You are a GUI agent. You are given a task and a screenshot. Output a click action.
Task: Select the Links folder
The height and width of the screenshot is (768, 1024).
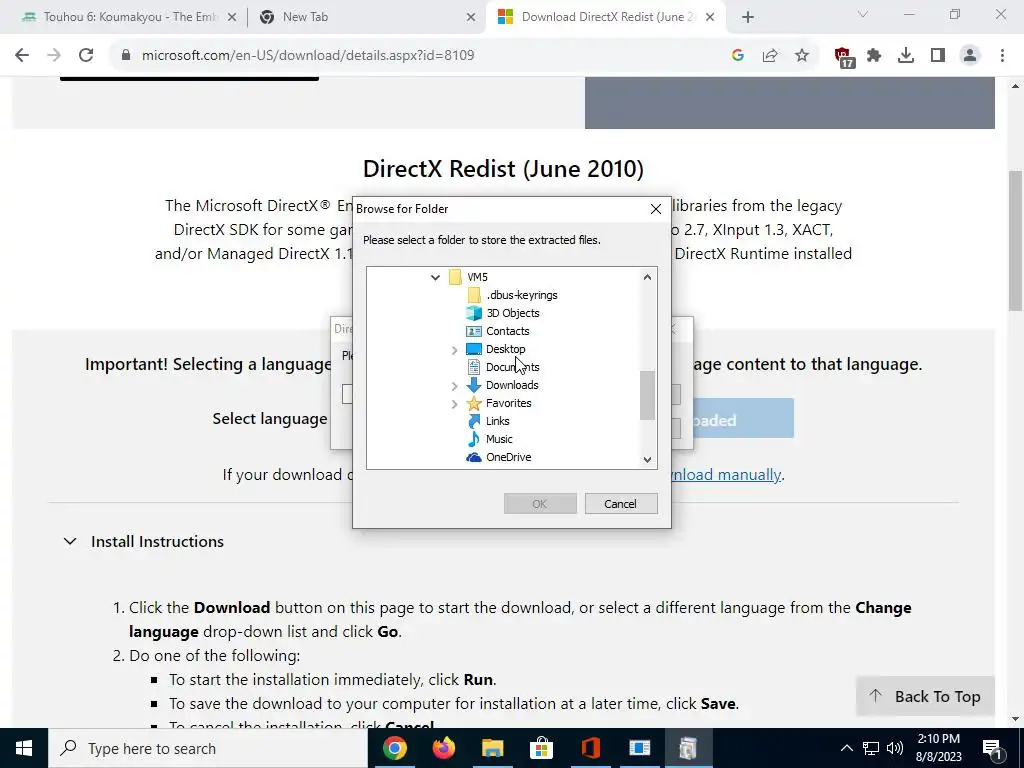[498, 421]
